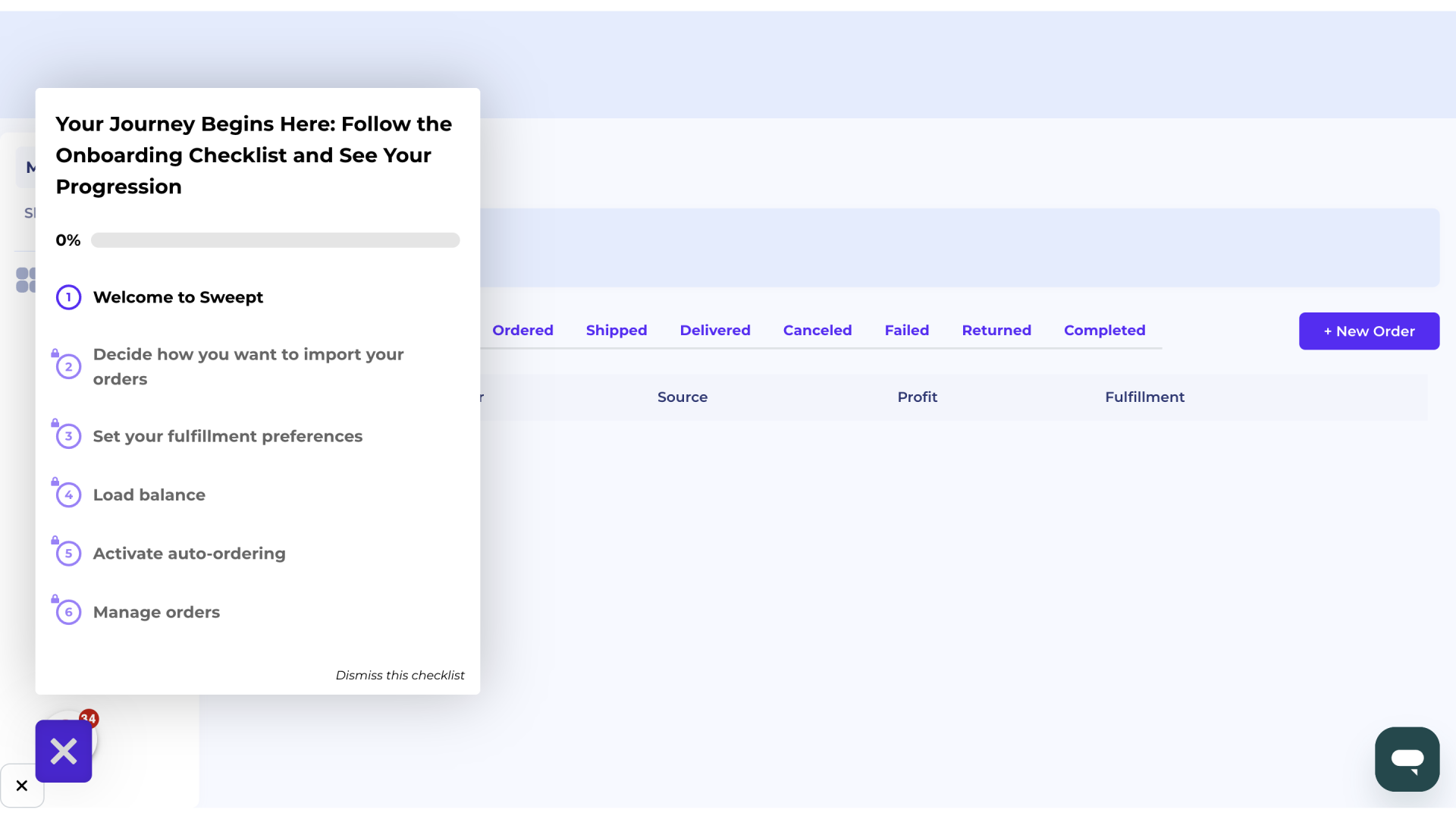Click the onboarding progress bar
The width and height of the screenshot is (1456, 819).
pyautogui.click(x=275, y=240)
